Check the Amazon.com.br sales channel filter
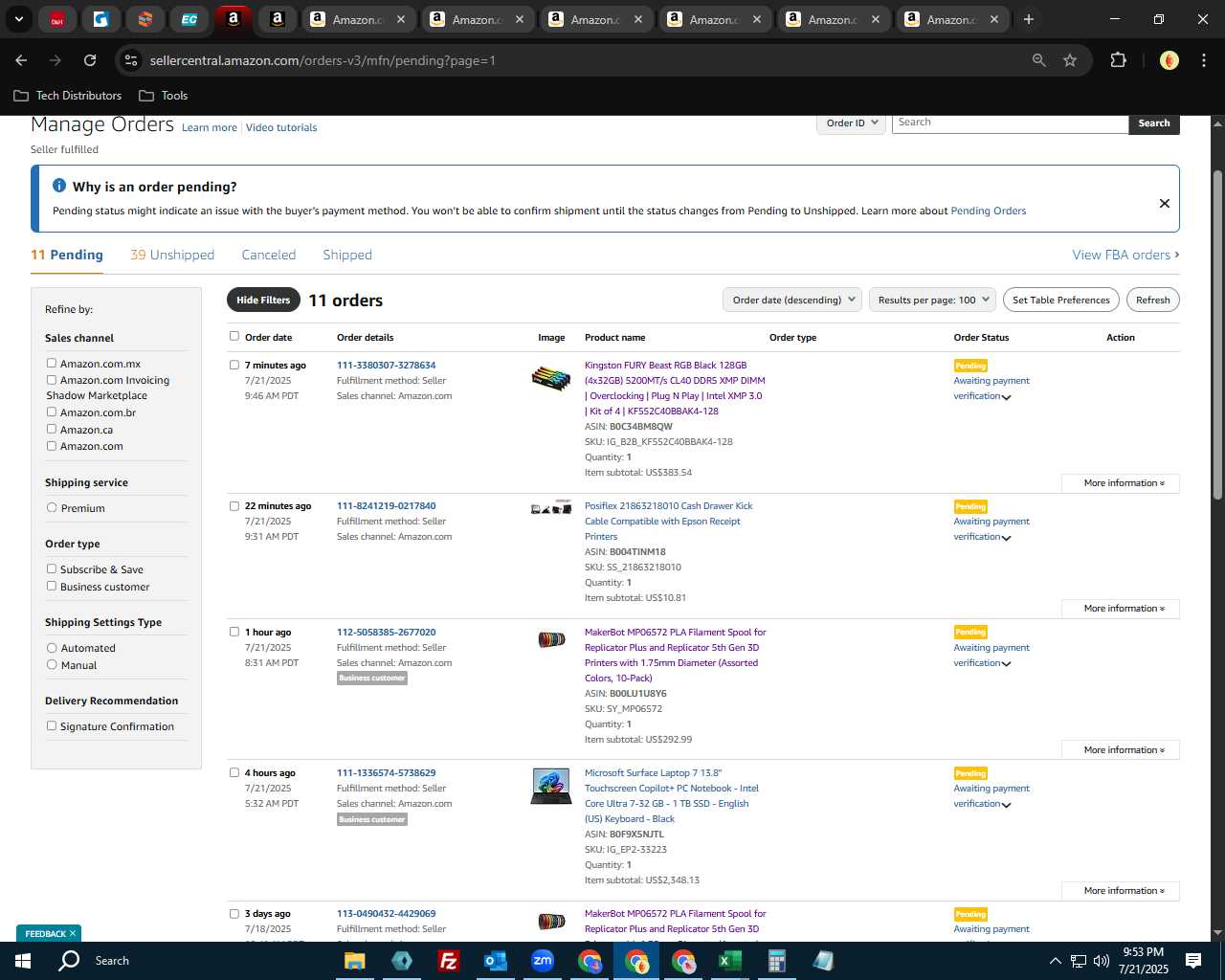 pos(52,412)
